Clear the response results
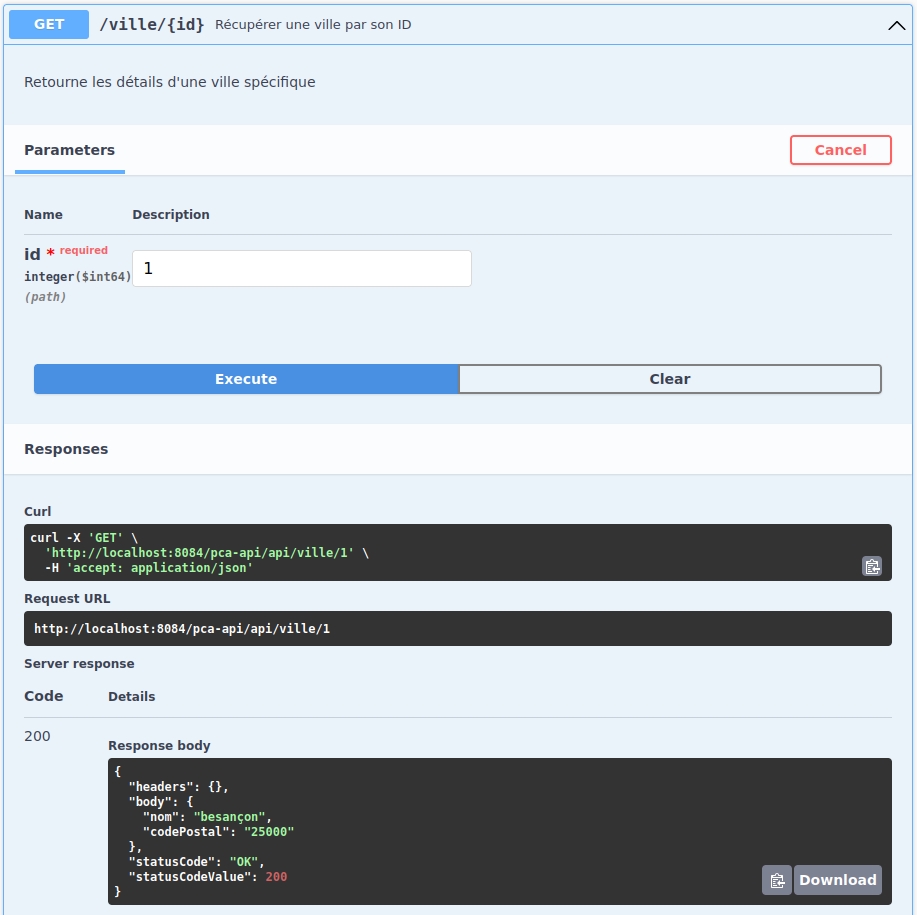The width and height of the screenshot is (917, 915). 670,379
